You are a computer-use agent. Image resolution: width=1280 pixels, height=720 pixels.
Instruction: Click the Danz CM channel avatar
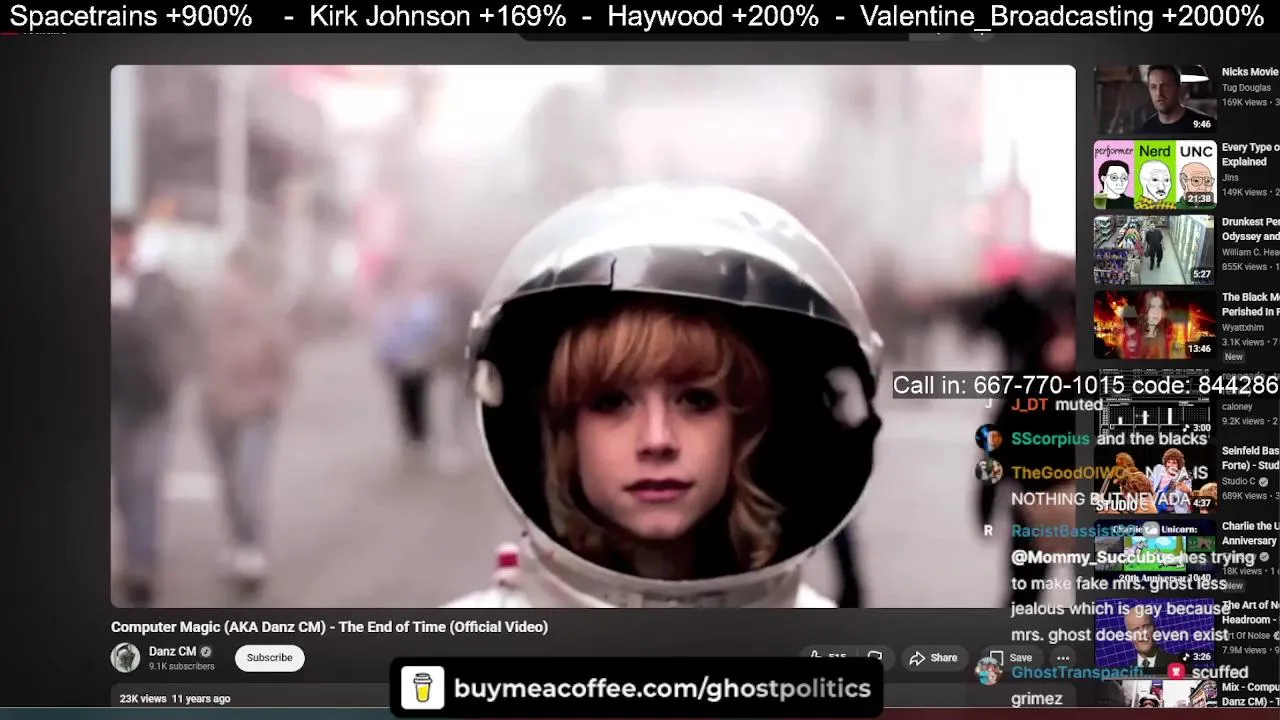point(125,657)
